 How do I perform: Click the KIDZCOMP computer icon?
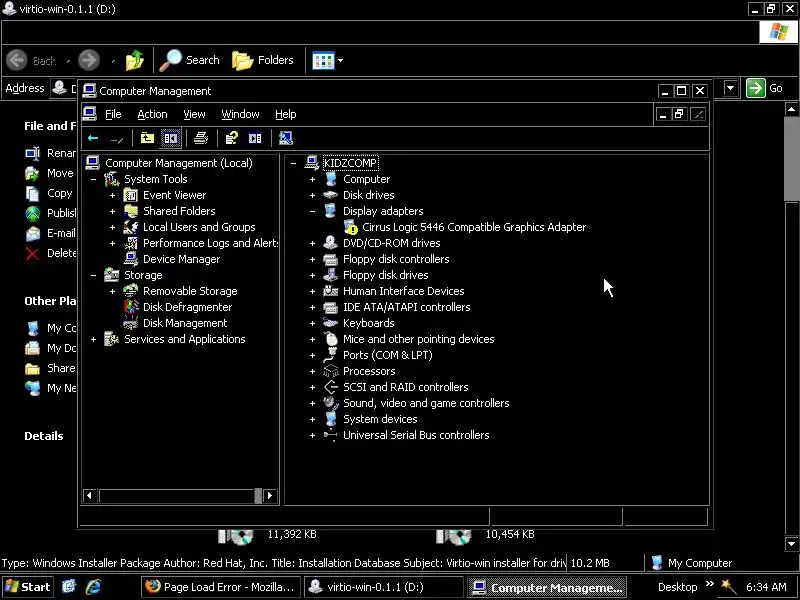(311, 163)
